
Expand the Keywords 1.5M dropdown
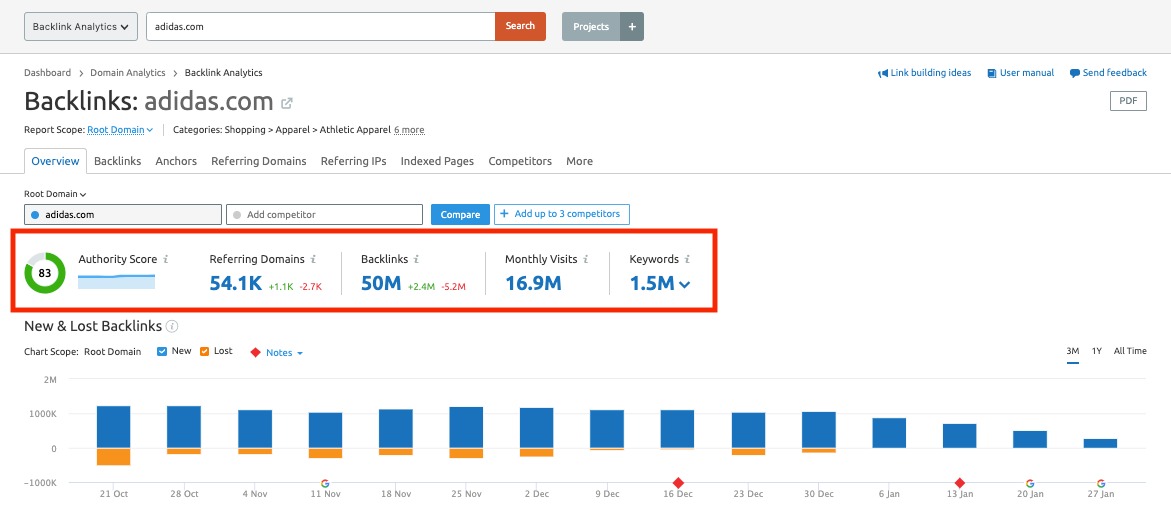[x=659, y=283]
